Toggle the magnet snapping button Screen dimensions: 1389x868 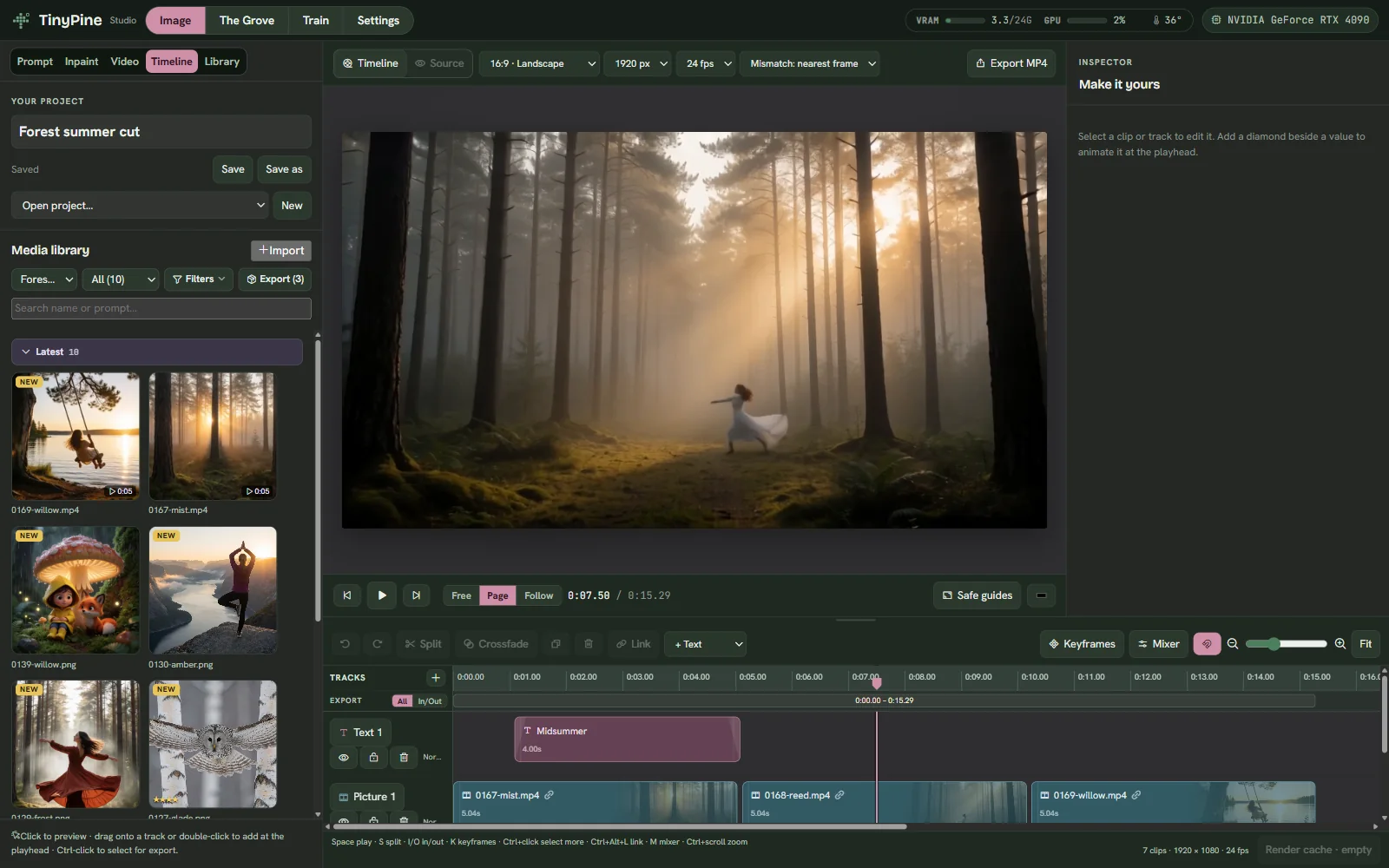click(x=1207, y=644)
